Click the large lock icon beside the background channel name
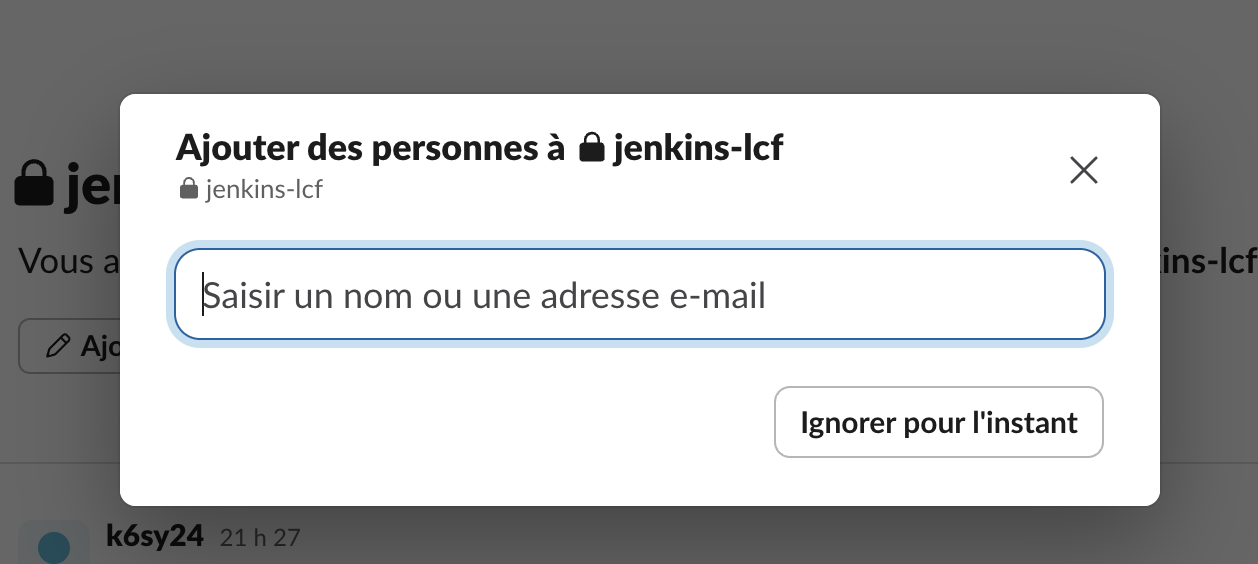Screen dimensions: 1258x564 [x=34, y=187]
